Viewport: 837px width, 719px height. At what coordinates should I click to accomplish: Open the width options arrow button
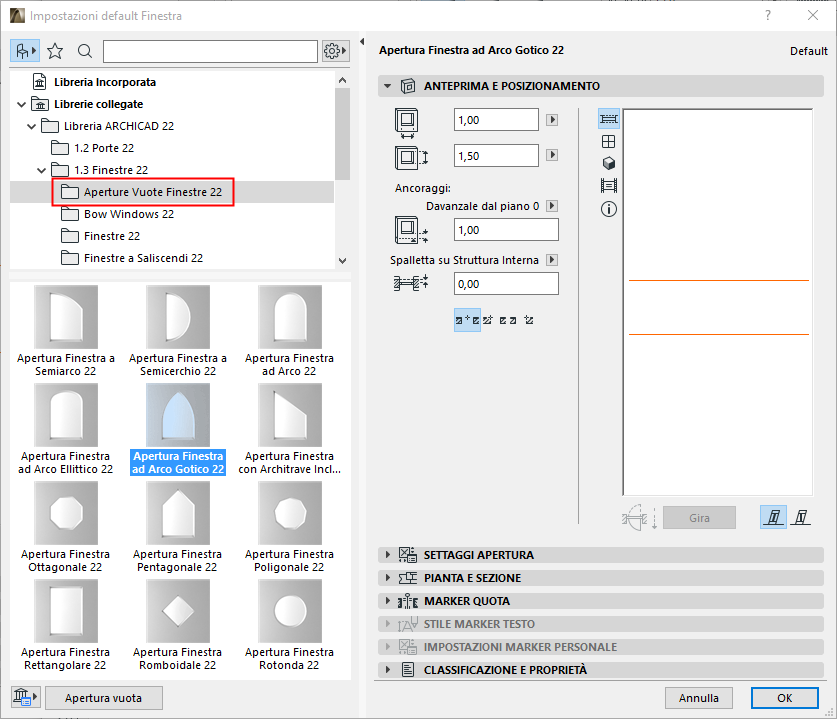(552, 120)
